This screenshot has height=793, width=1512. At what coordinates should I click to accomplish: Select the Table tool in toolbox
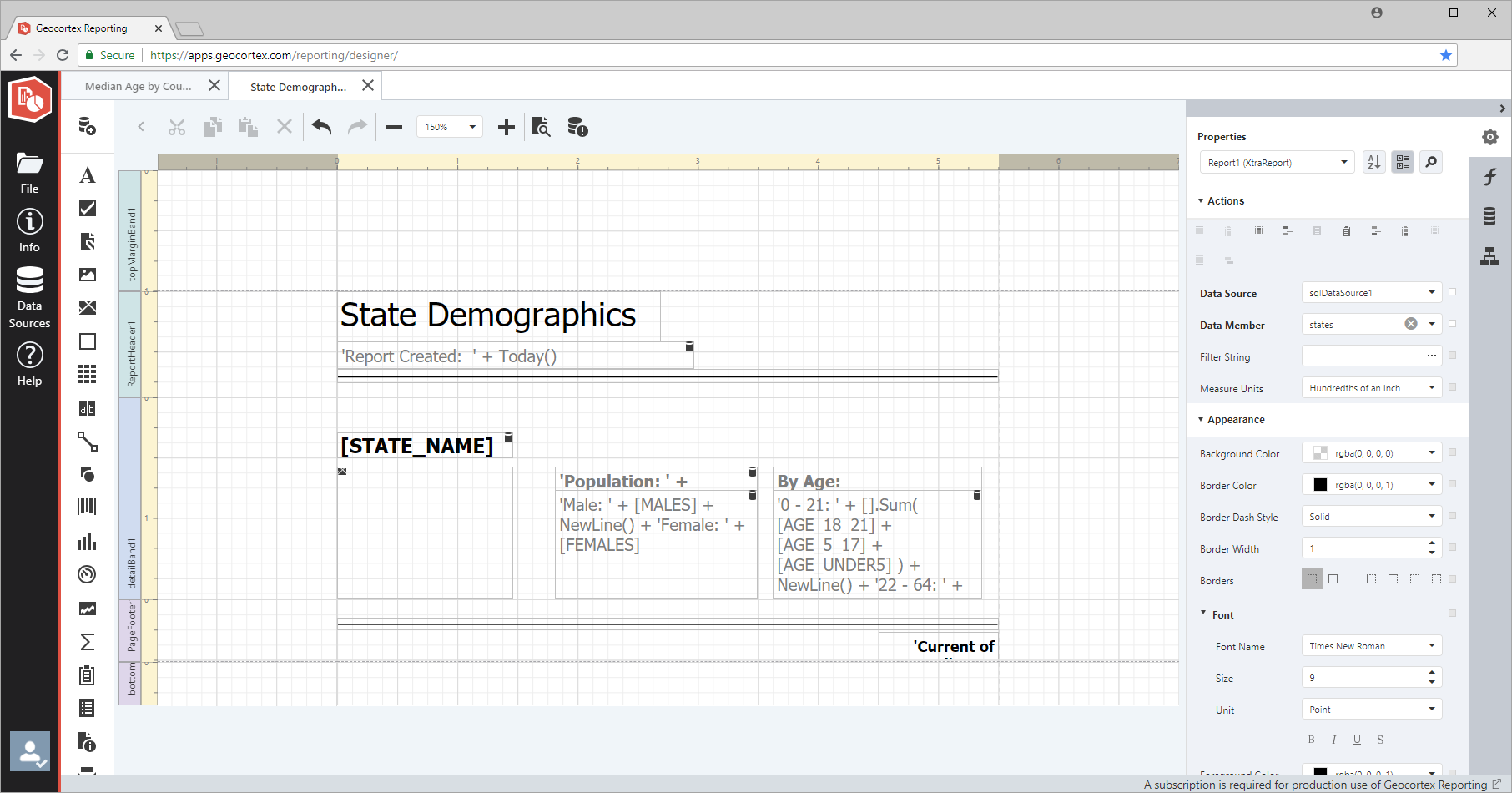pyautogui.click(x=87, y=374)
